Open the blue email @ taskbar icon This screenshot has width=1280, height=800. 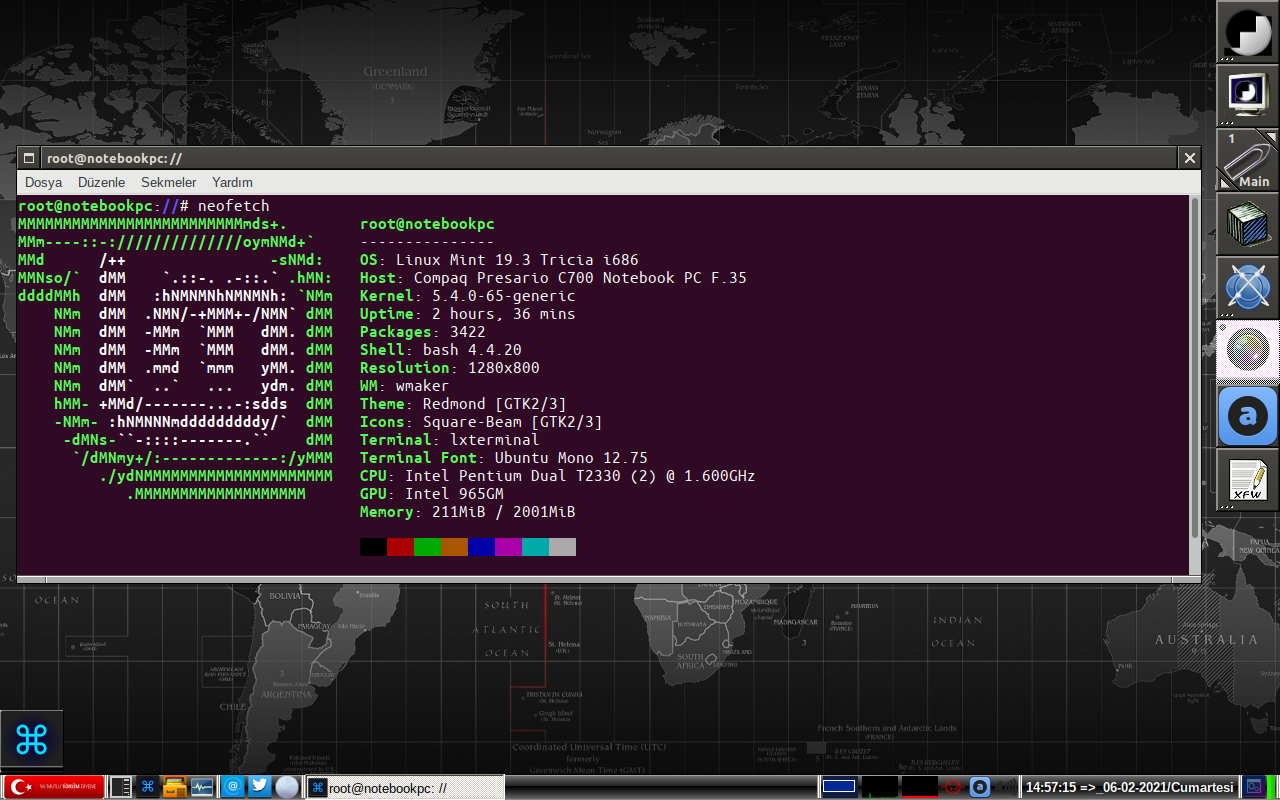pos(232,786)
